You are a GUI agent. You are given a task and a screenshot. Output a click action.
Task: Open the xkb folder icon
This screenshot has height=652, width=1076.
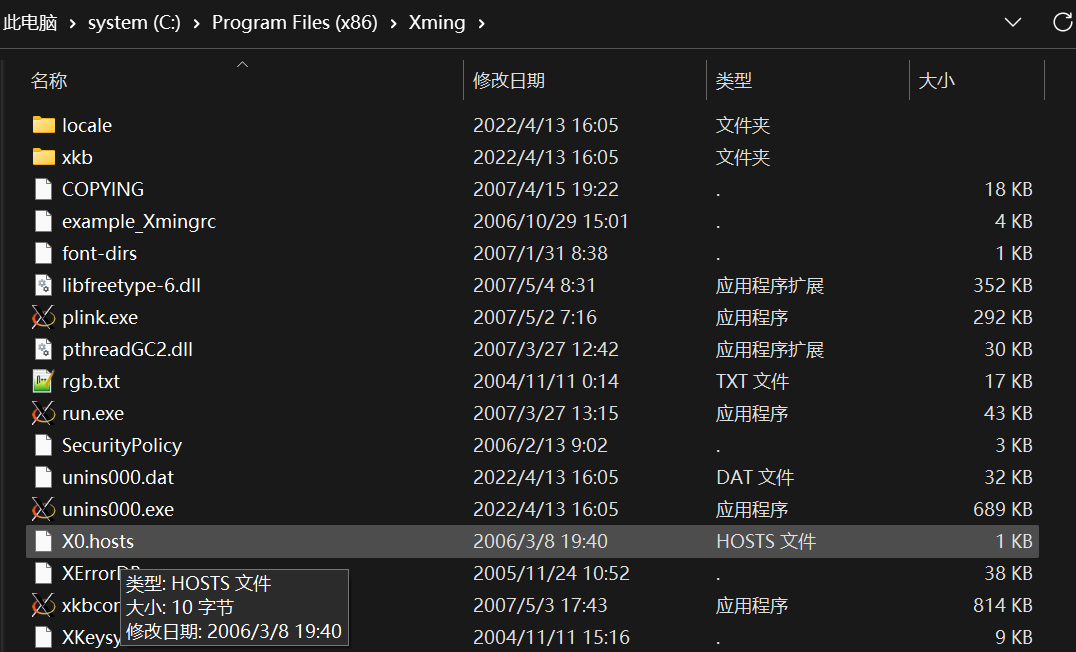43,157
